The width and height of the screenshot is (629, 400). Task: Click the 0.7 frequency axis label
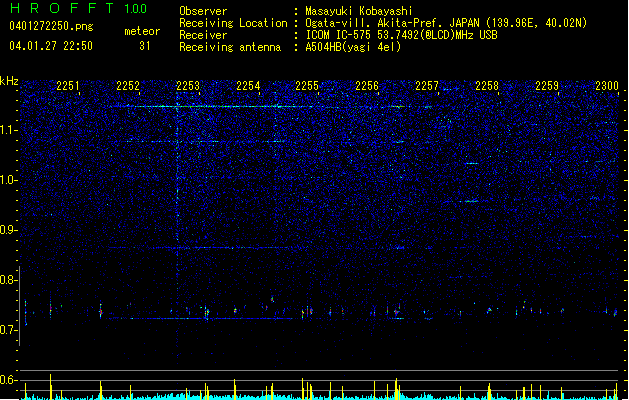(x=8, y=330)
